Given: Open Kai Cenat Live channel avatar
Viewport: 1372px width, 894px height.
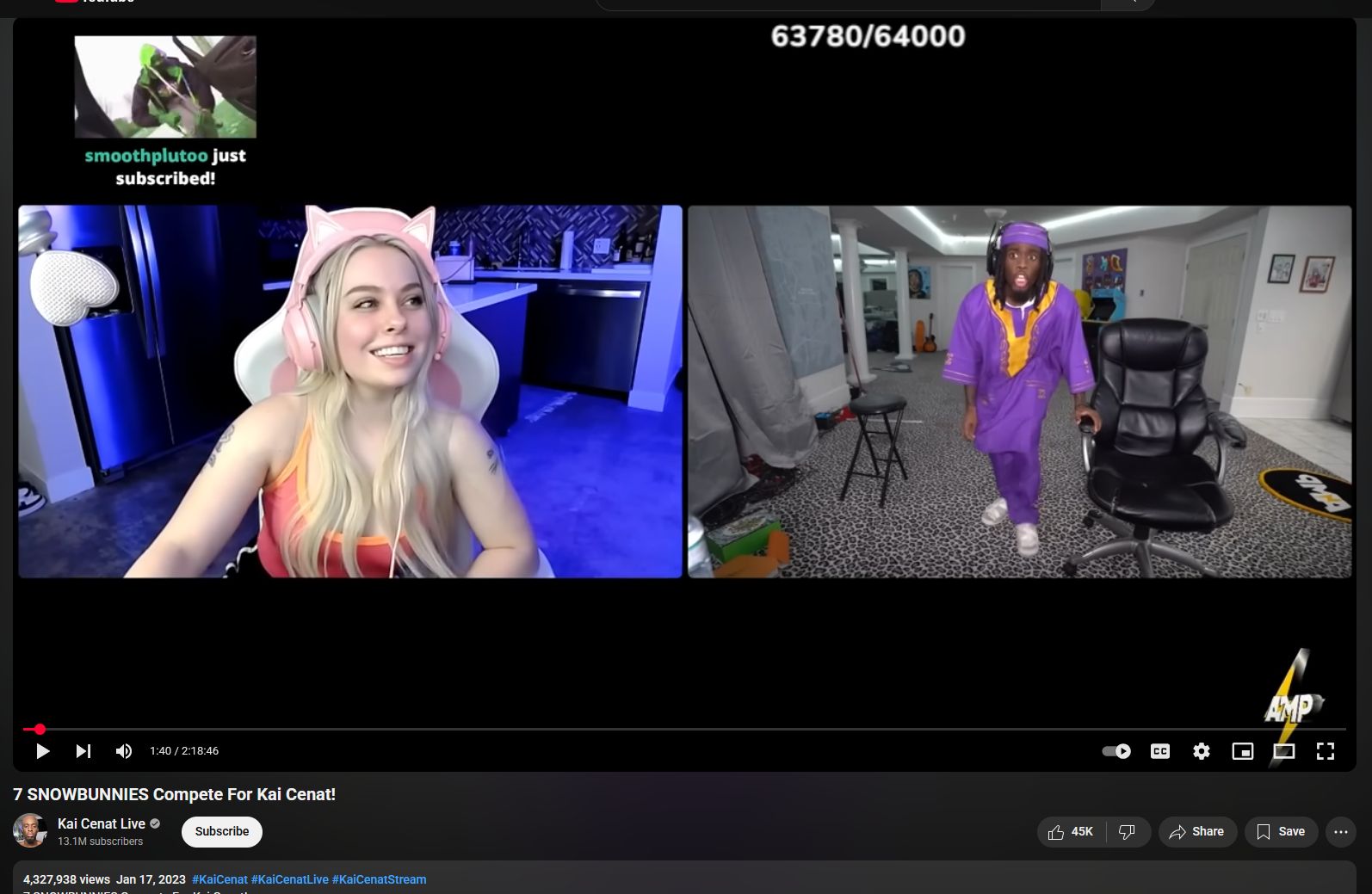Looking at the screenshot, I should (29, 830).
